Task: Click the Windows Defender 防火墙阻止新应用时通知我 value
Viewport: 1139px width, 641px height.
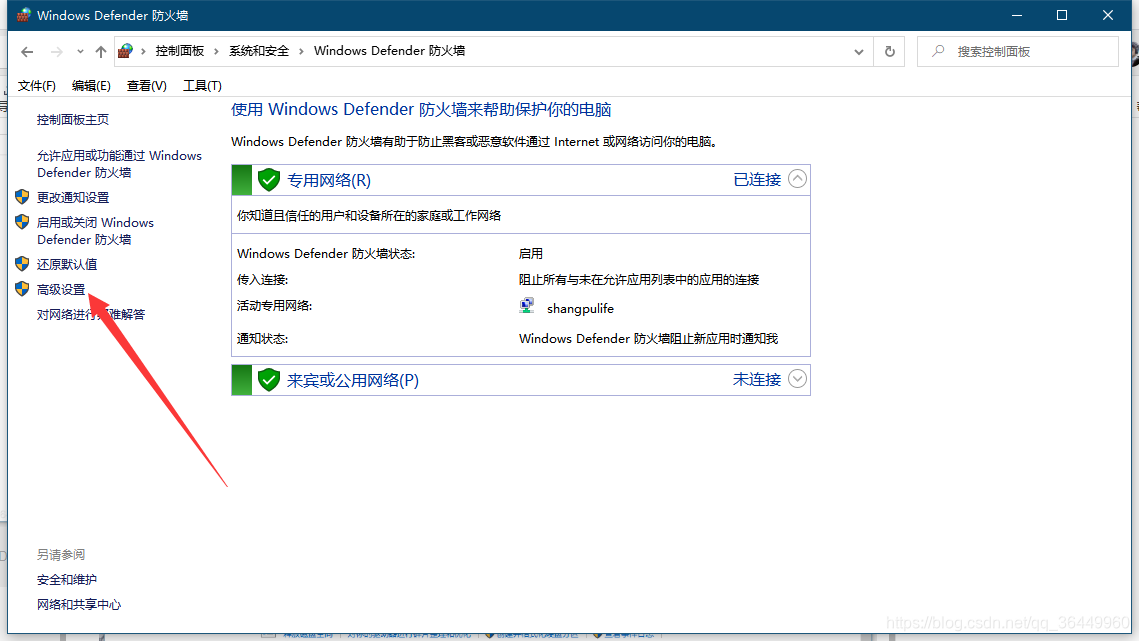Action: click(649, 339)
